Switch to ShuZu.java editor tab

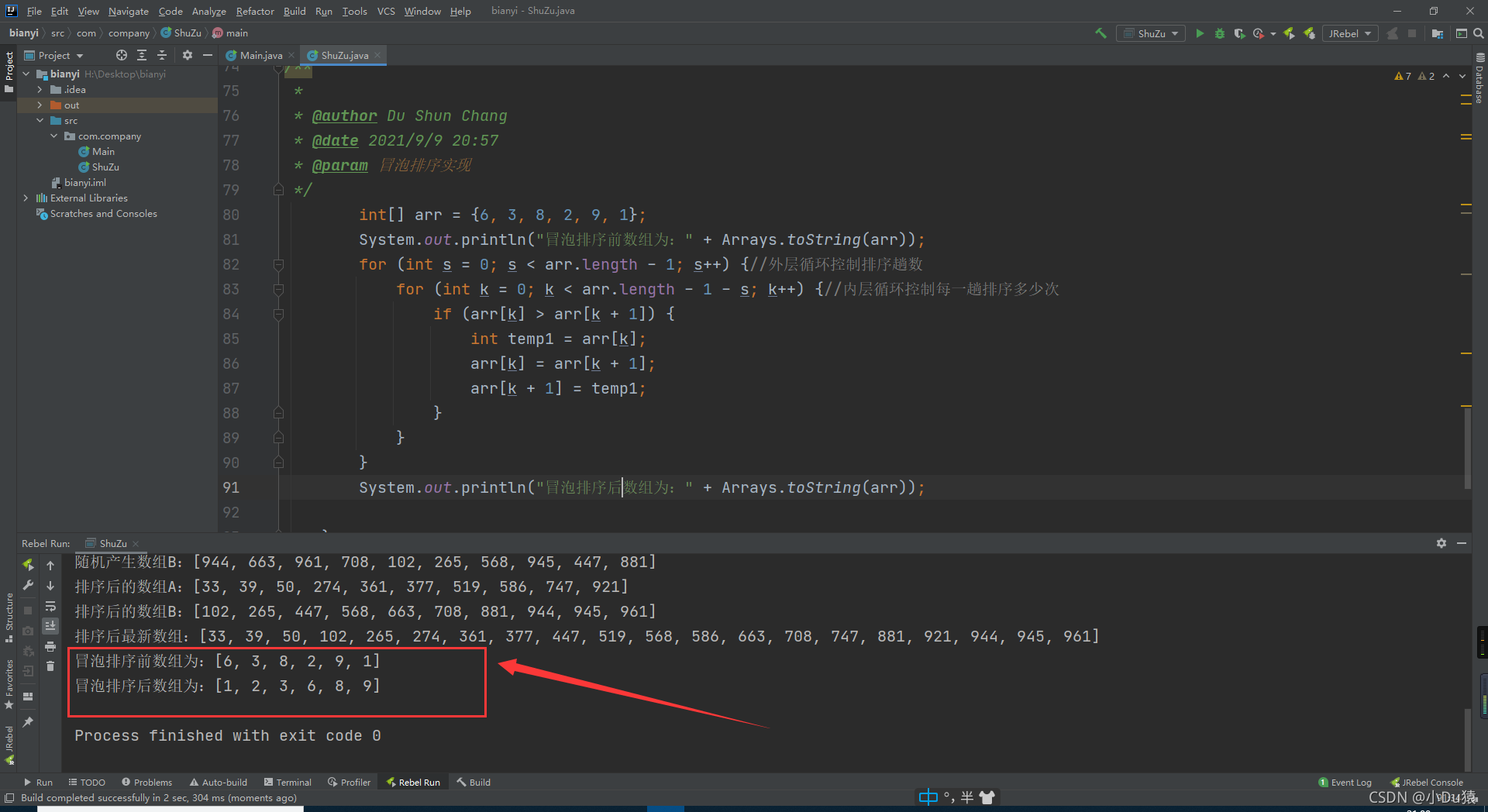[344, 55]
